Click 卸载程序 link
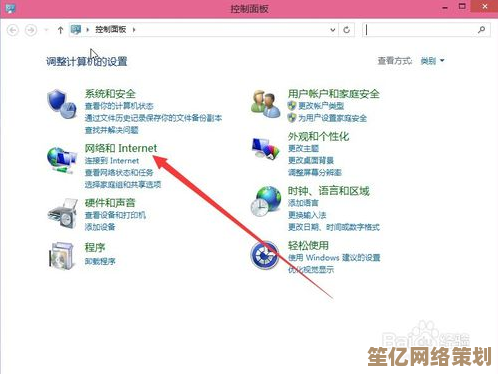This screenshot has height=375, width=498. 100,261
